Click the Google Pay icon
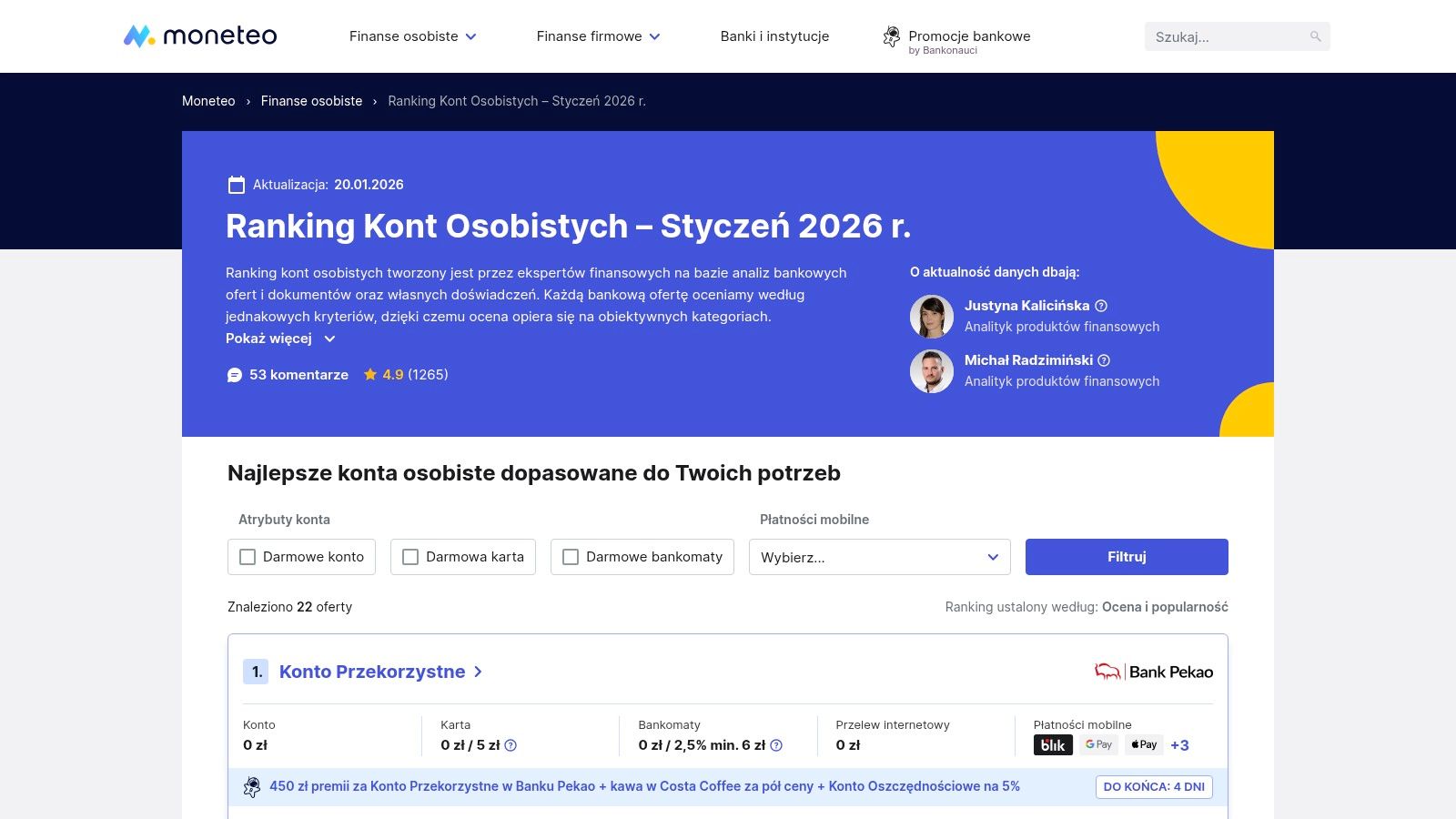Viewport: 1456px width, 819px height. [x=1099, y=744]
